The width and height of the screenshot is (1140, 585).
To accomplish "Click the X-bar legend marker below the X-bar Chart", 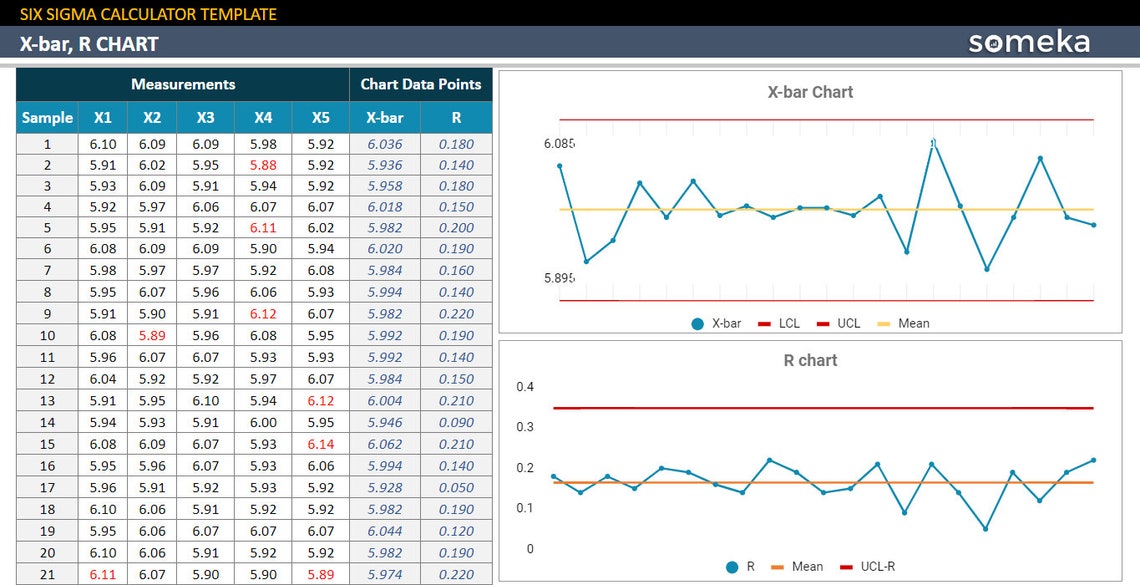I will pyautogui.click(x=698, y=323).
